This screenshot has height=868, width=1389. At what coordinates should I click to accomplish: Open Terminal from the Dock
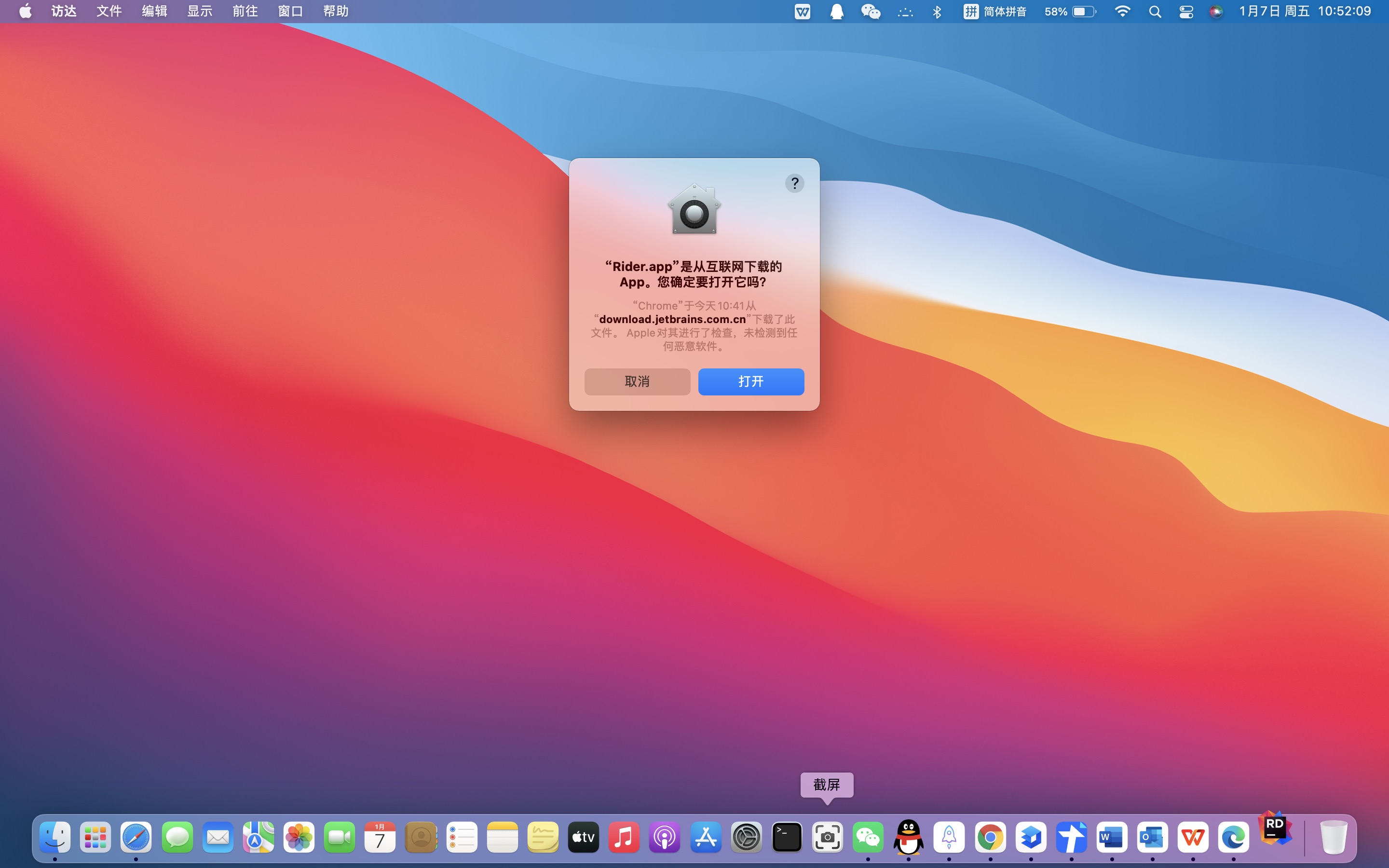[786, 838]
